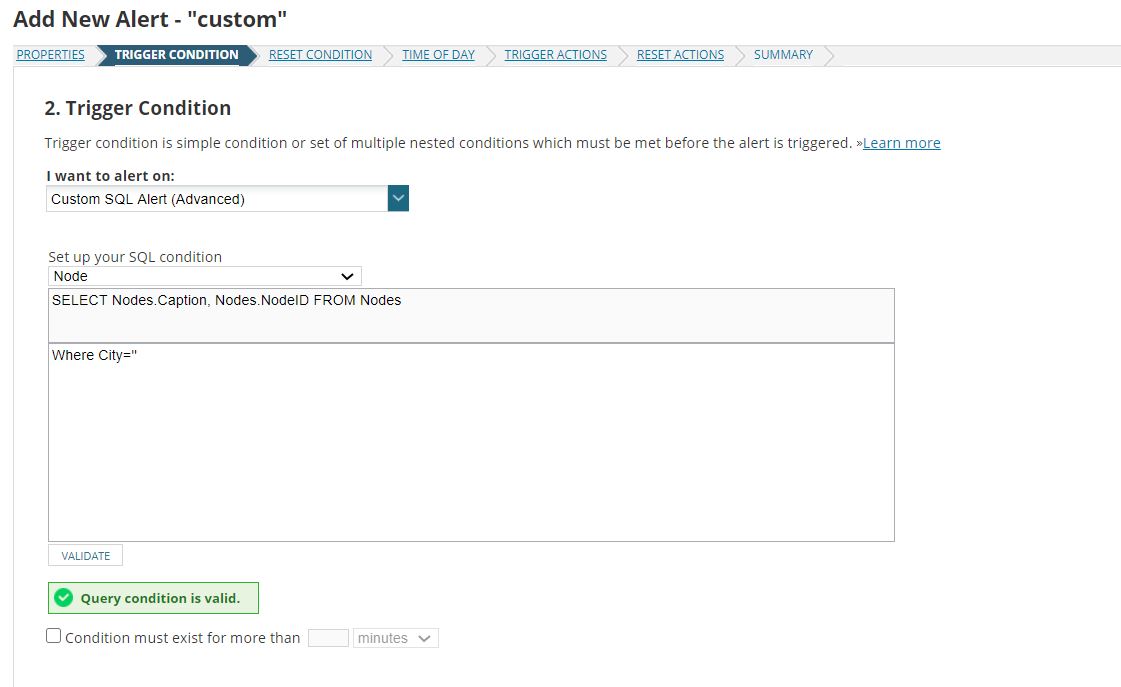Jump to the Trigger Actions step
The image size is (1121, 687).
[555, 55]
